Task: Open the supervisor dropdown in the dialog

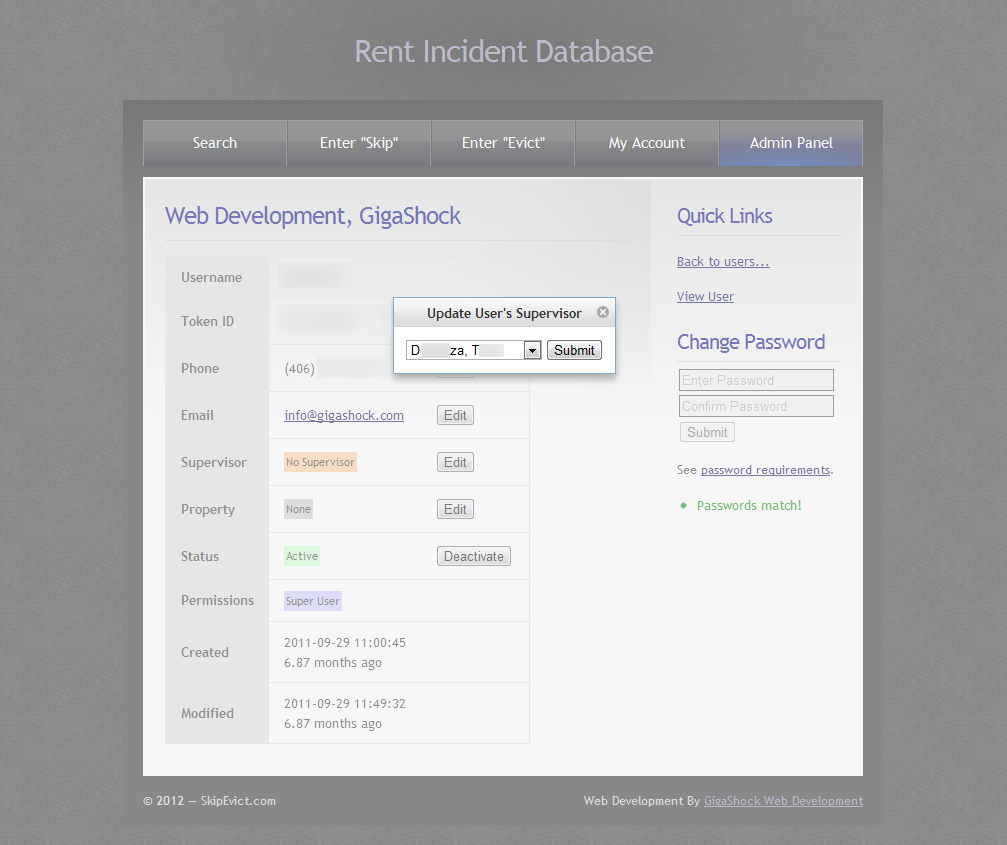Action: point(532,351)
